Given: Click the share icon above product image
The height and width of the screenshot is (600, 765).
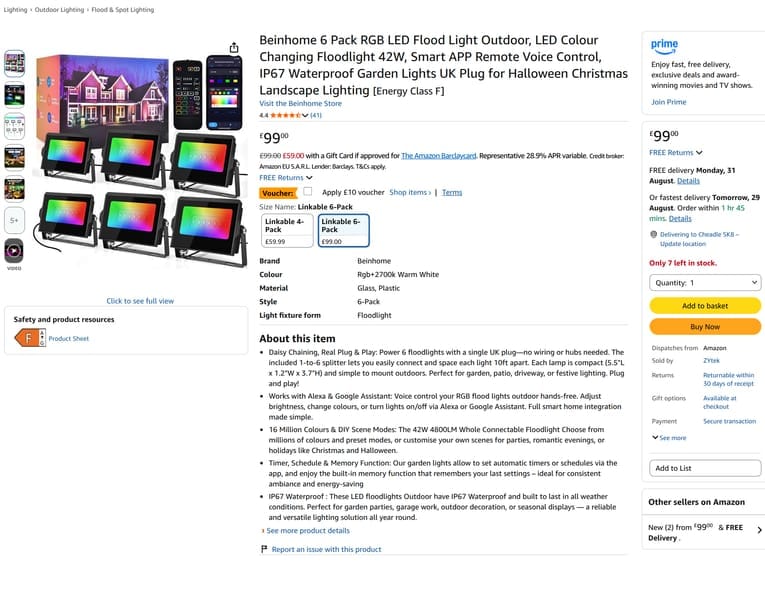Looking at the screenshot, I should click(234, 47).
